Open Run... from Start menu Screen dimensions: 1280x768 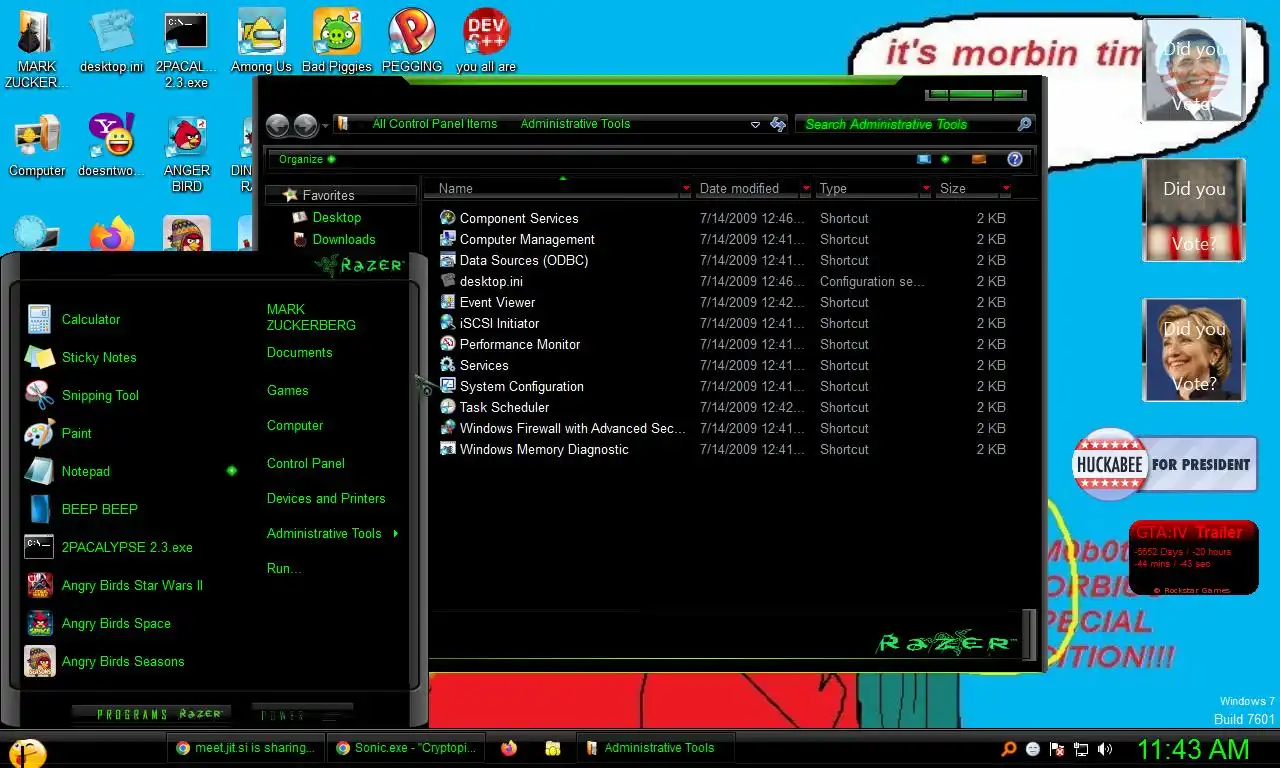pos(284,568)
